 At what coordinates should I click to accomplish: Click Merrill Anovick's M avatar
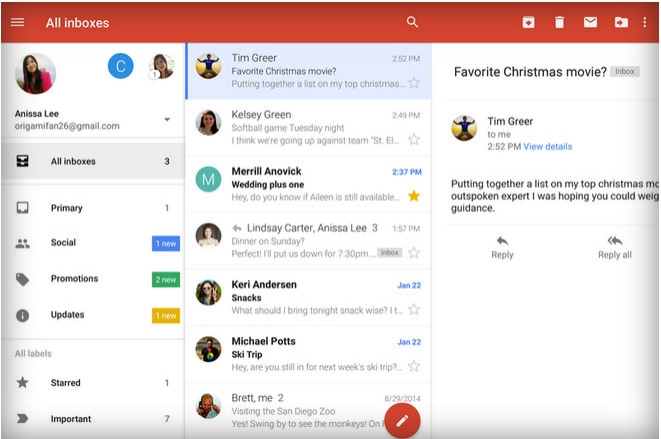pos(208,179)
